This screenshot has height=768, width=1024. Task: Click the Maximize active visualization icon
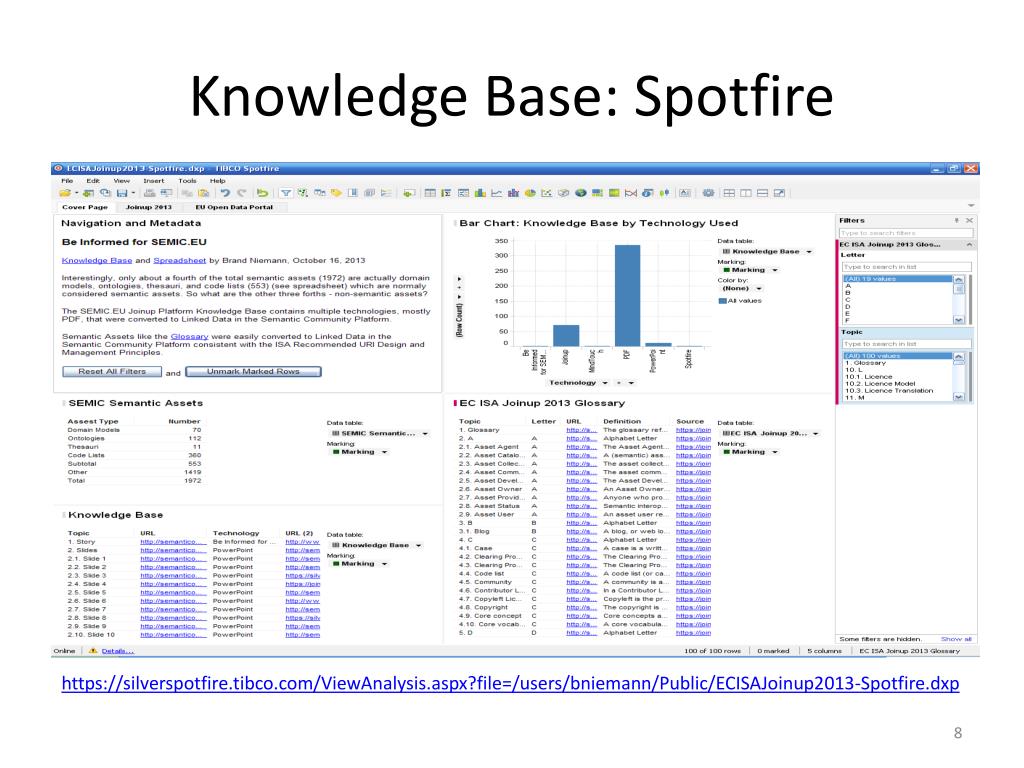[x=780, y=193]
